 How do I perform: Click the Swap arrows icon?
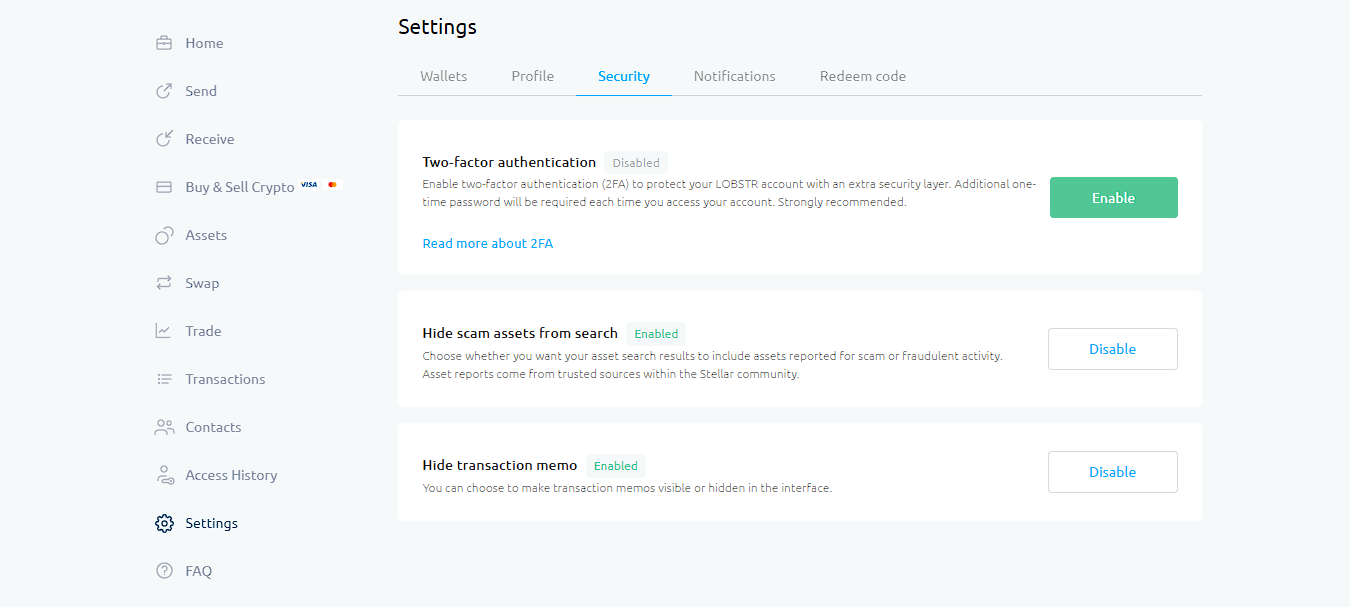164,283
